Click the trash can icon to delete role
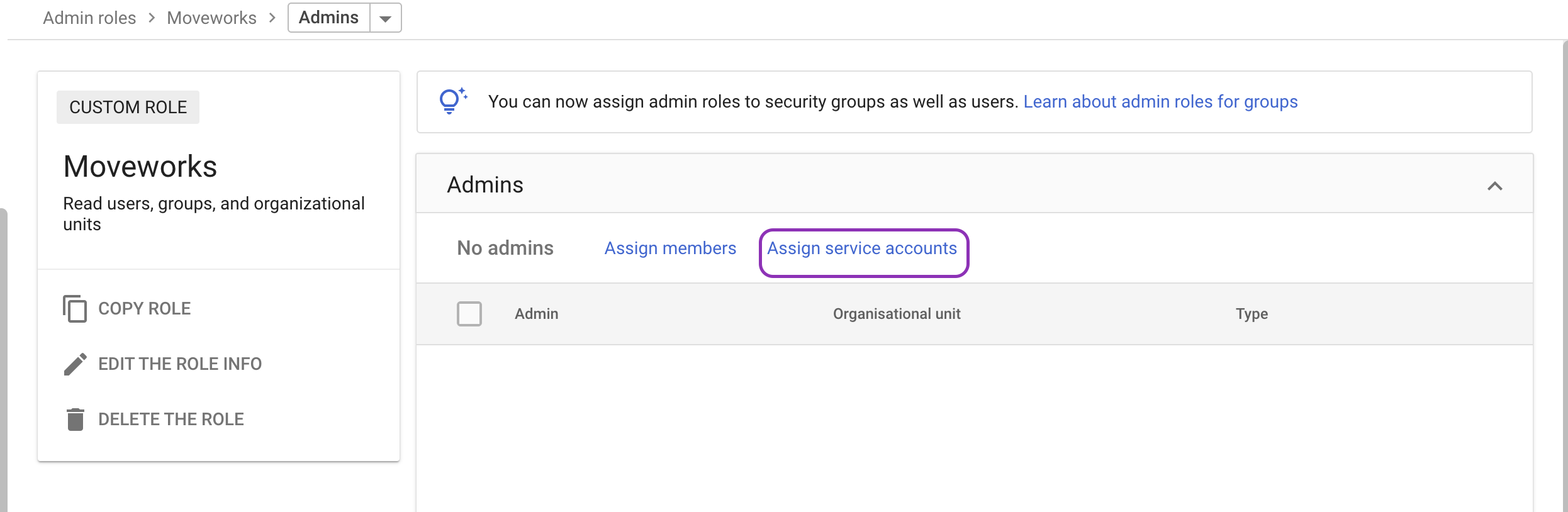Image resolution: width=1568 pixels, height=512 pixels. (x=76, y=419)
